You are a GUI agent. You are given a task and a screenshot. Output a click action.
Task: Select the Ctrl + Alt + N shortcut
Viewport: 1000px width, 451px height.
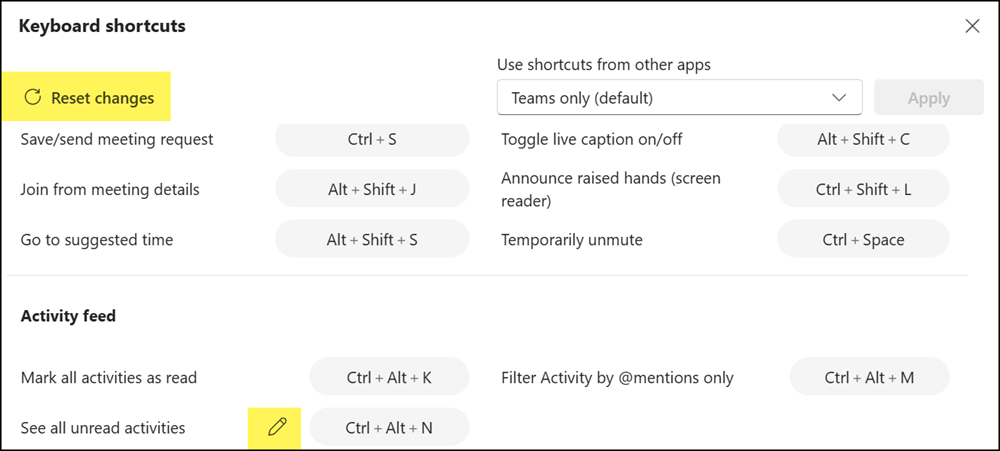(x=389, y=427)
